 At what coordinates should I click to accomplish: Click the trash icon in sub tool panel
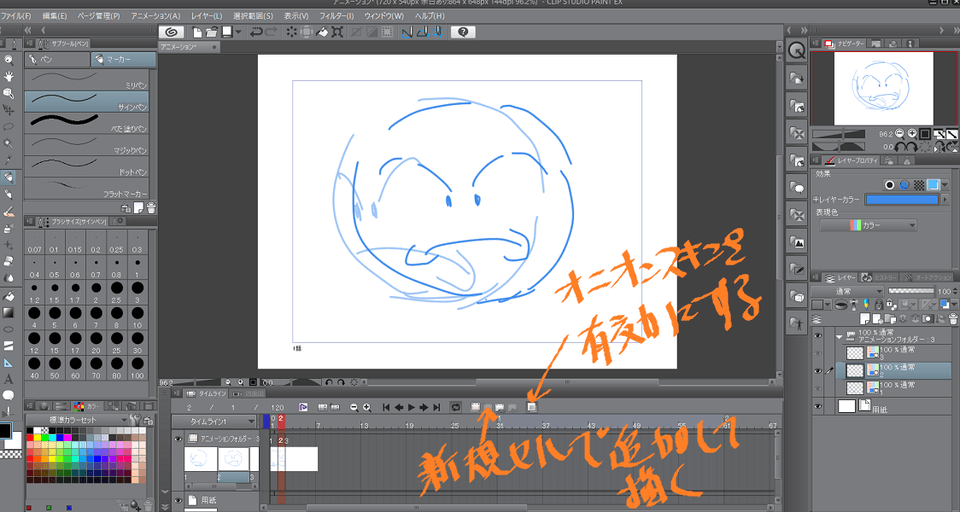point(150,207)
